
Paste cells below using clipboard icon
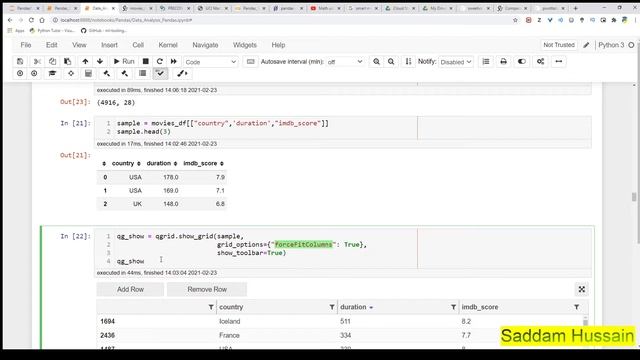tap(68, 61)
